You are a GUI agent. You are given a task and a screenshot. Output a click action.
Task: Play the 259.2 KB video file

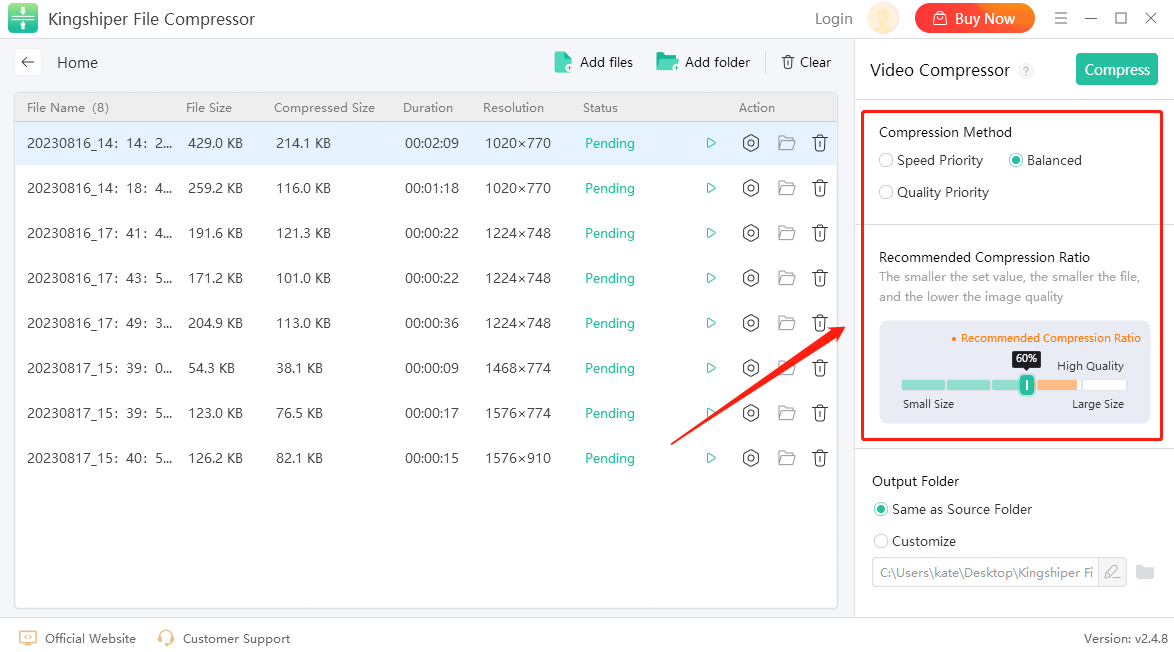click(711, 188)
